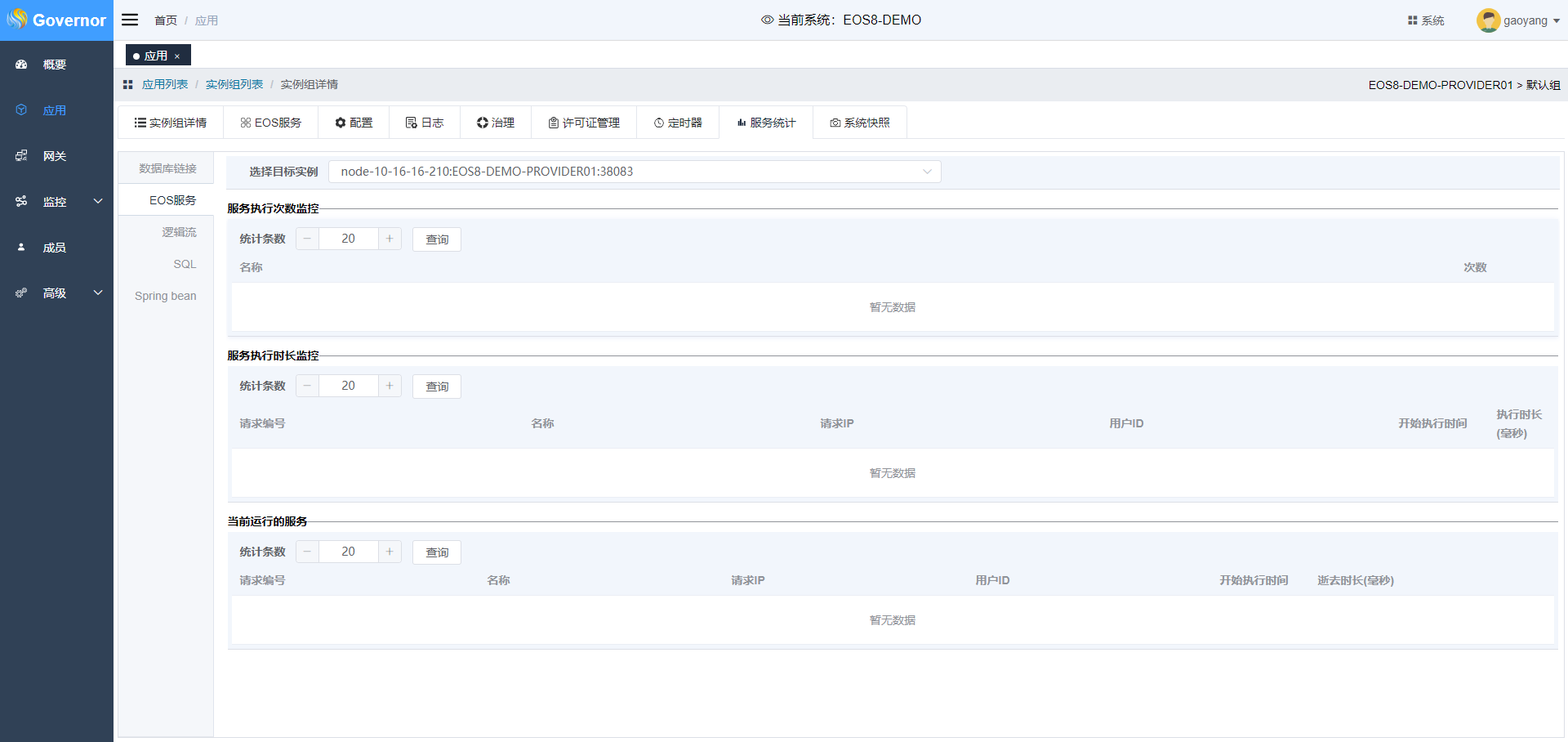Expand the 监控 sidebar submenu
1568x742 pixels.
[98, 202]
